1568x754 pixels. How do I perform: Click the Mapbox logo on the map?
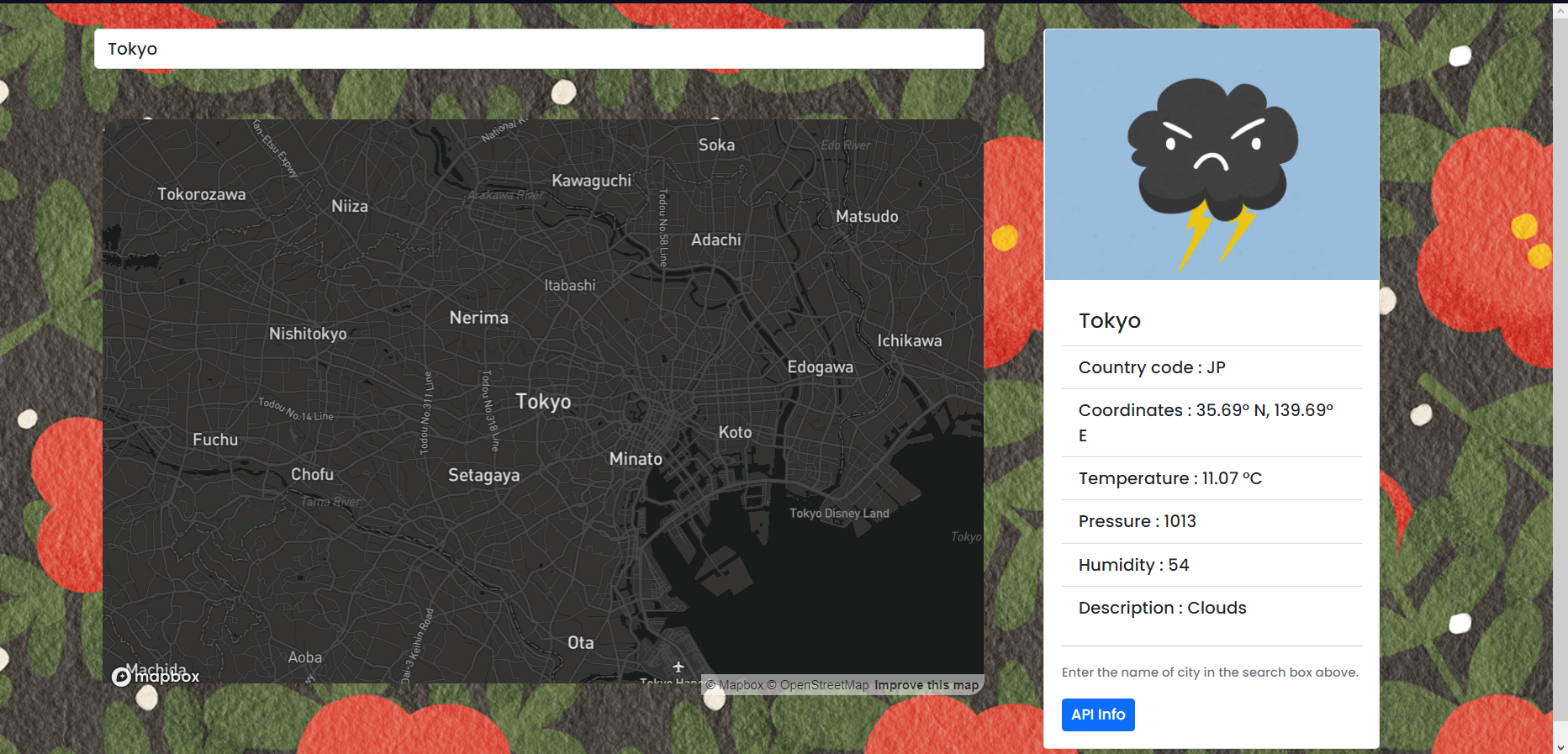click(156, 676)
